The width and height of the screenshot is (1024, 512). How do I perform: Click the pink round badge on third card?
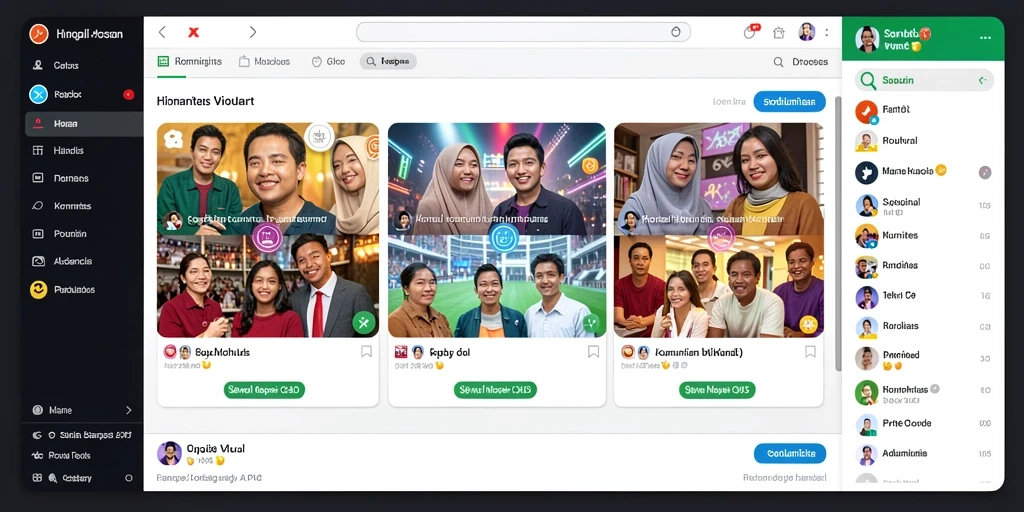pos(721,237)
